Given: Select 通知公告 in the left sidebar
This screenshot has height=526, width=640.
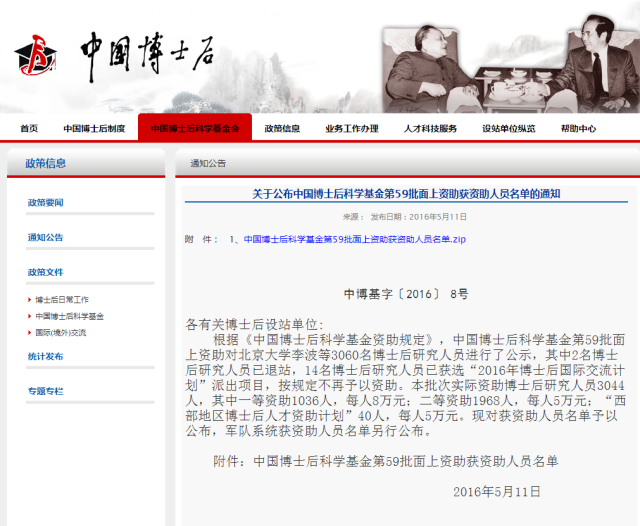Looking at the screenshot, I should click(45, 237).
